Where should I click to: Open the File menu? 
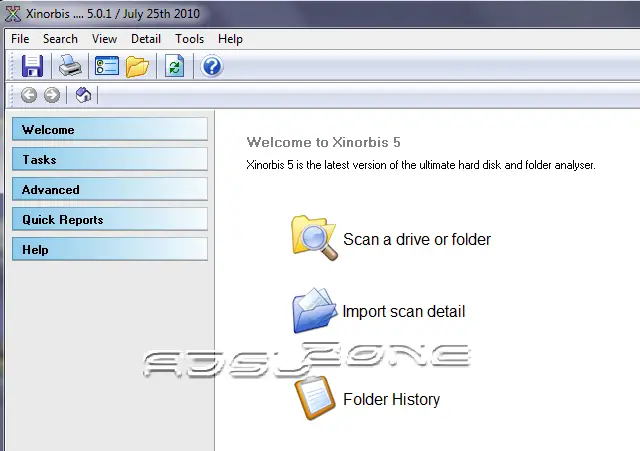(20, 39)
